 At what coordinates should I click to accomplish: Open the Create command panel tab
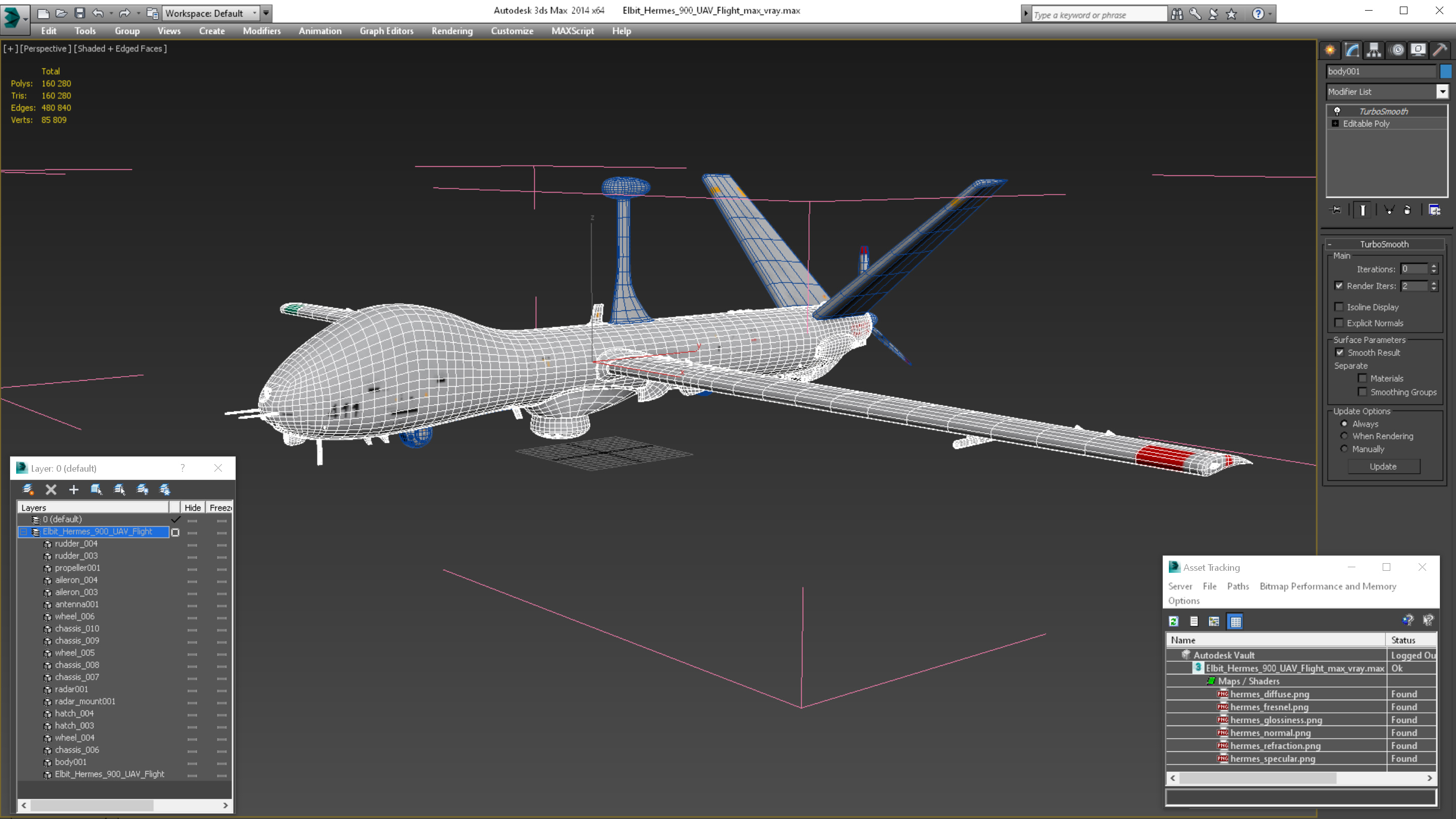(x=1330, y=50)
